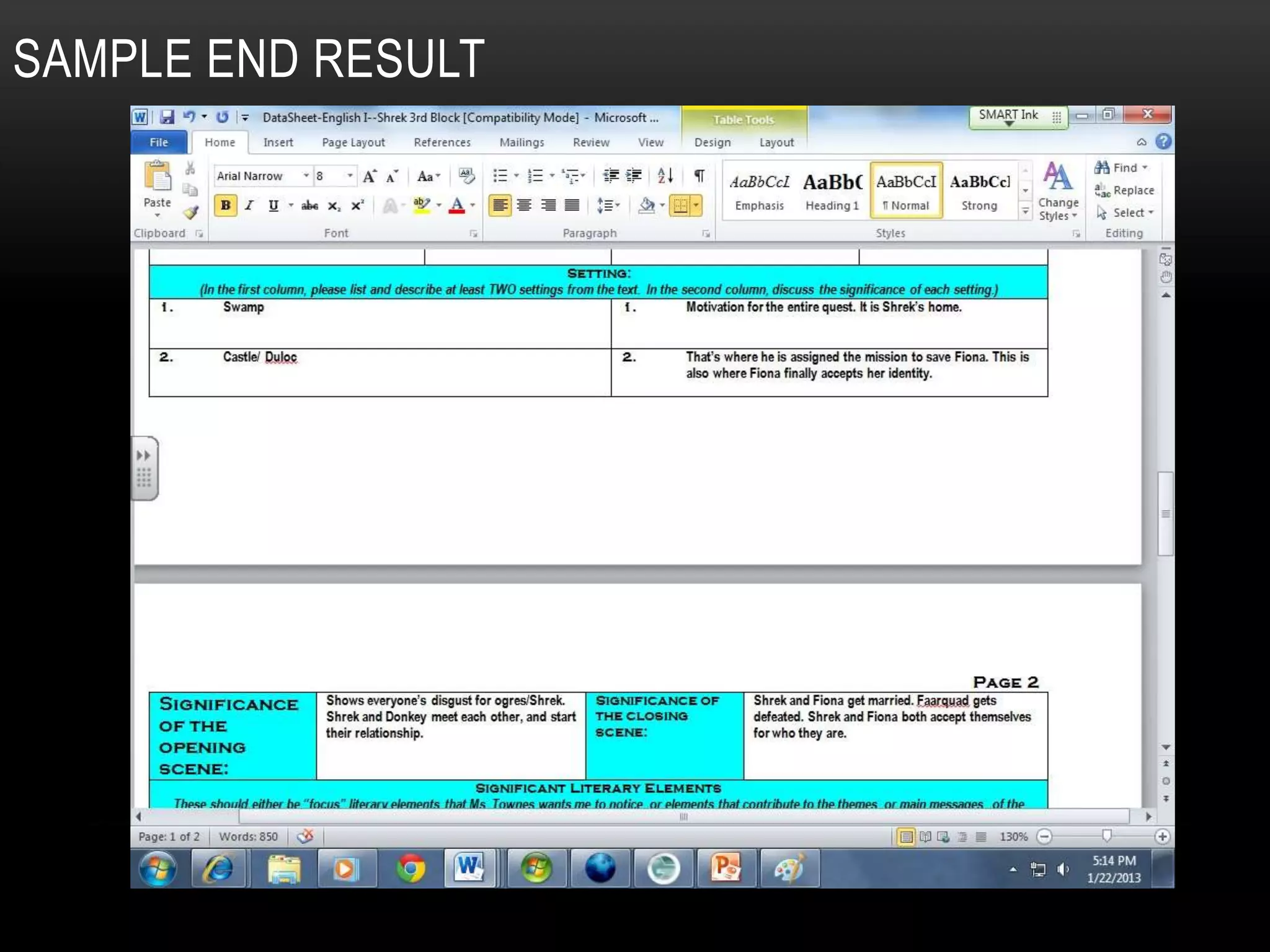Toggle Italic formatting

249,205
